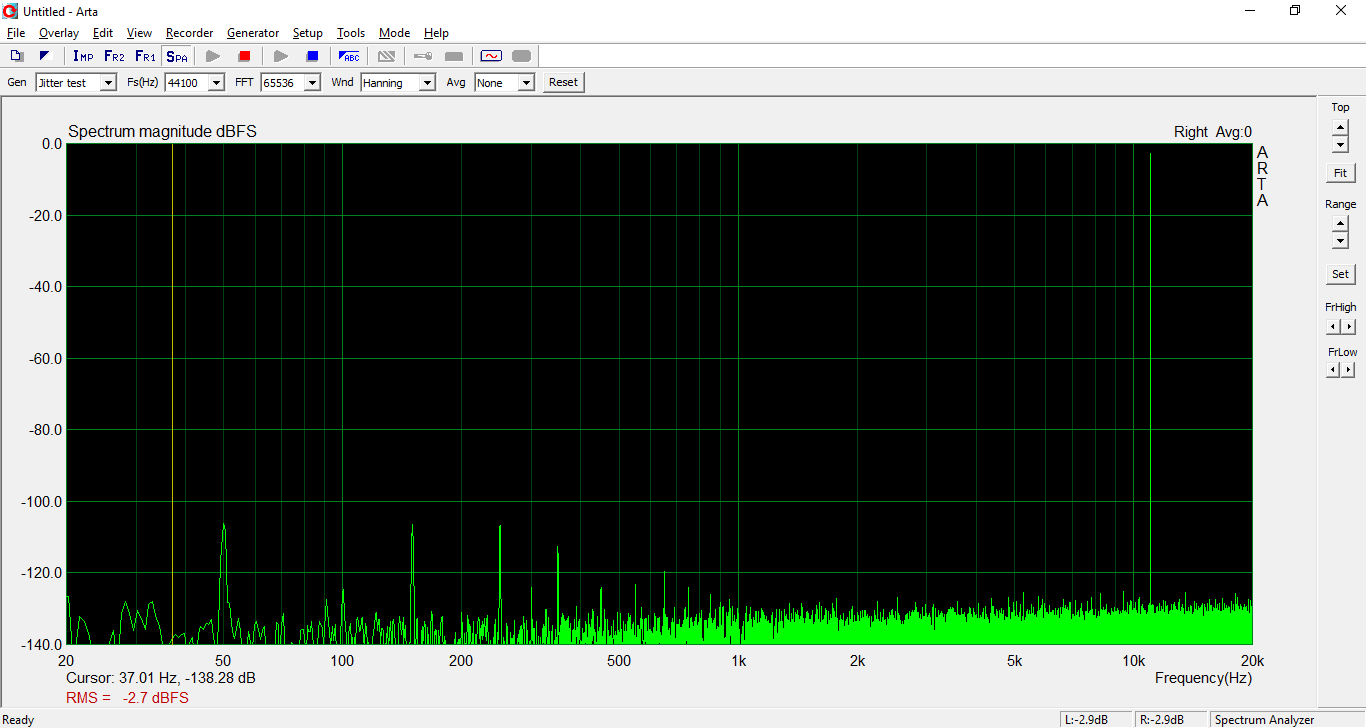This screenshot has width=1366, height=728.
Task: Click the grey rectangle toolbar icon
Action: 454,56
